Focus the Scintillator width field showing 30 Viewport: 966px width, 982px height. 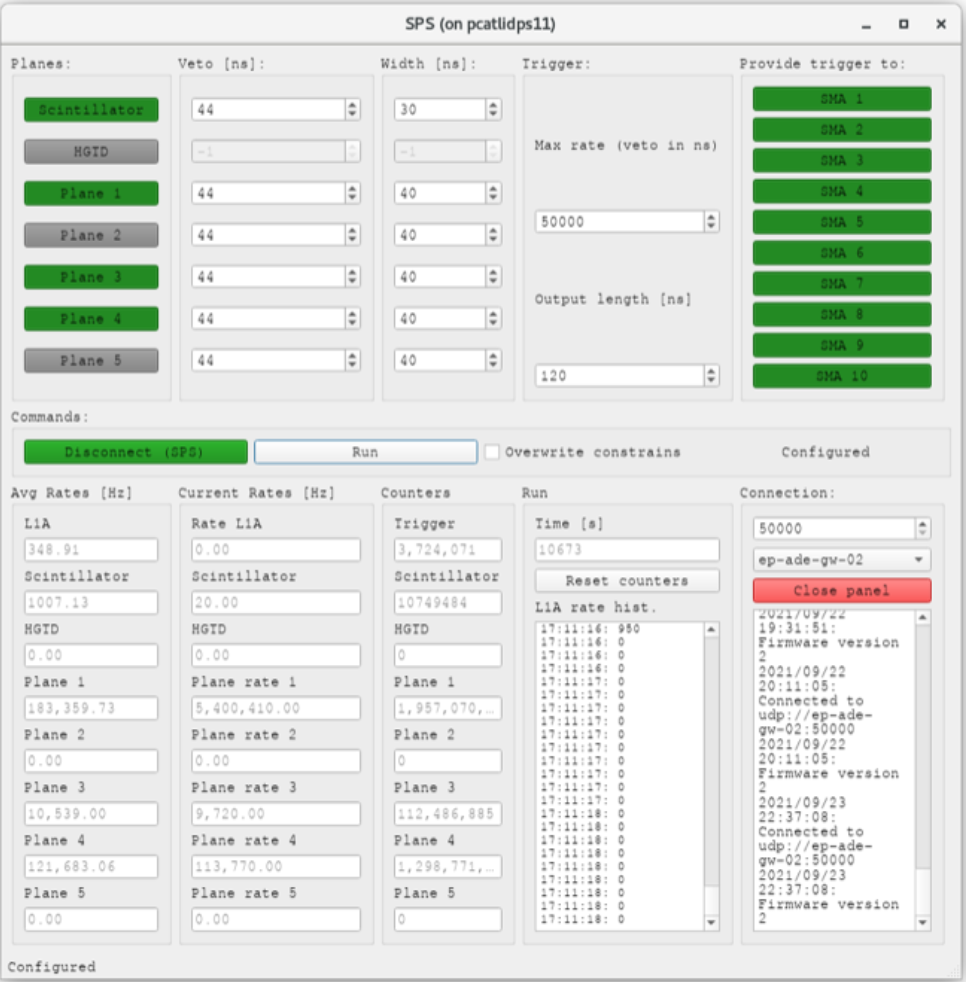point(440,110)
